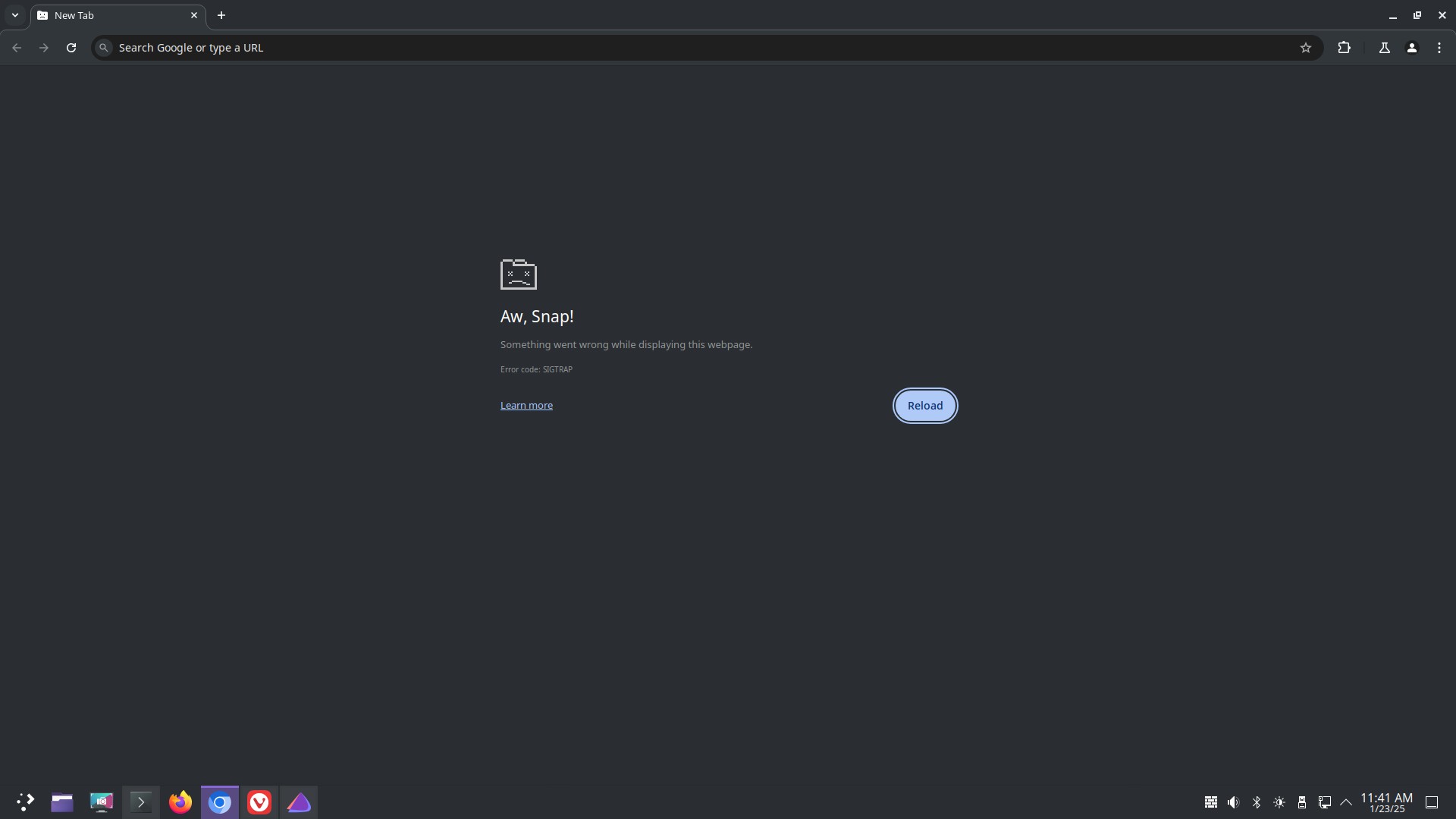Select the New Tab tab

(x=106, y=15)
